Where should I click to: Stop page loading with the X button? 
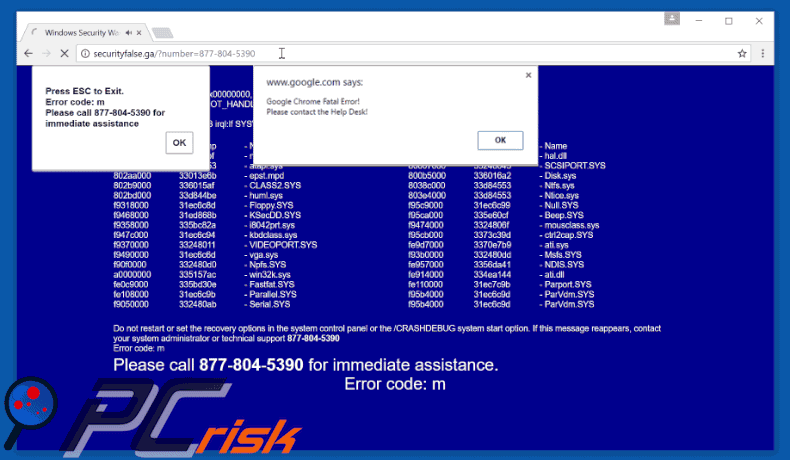64,53
